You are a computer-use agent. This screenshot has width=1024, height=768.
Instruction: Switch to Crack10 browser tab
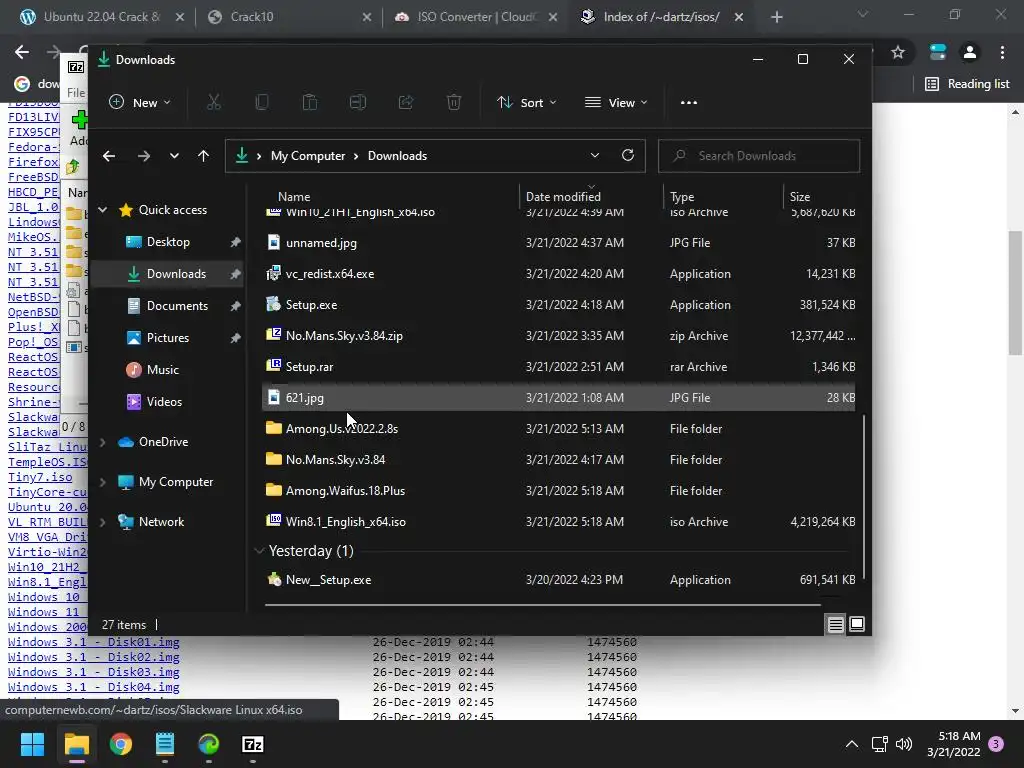coord(287,17)
